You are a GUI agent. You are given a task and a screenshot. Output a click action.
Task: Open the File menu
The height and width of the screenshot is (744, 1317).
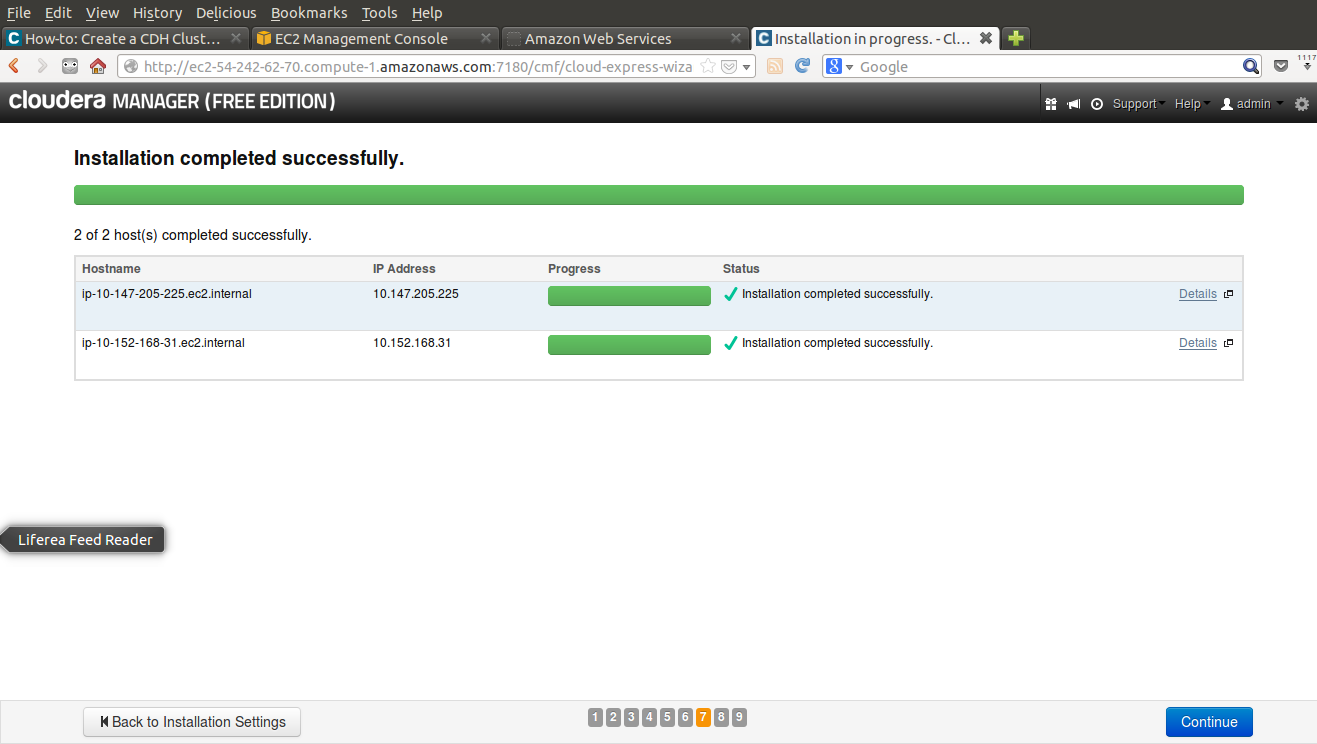(18, 12)
